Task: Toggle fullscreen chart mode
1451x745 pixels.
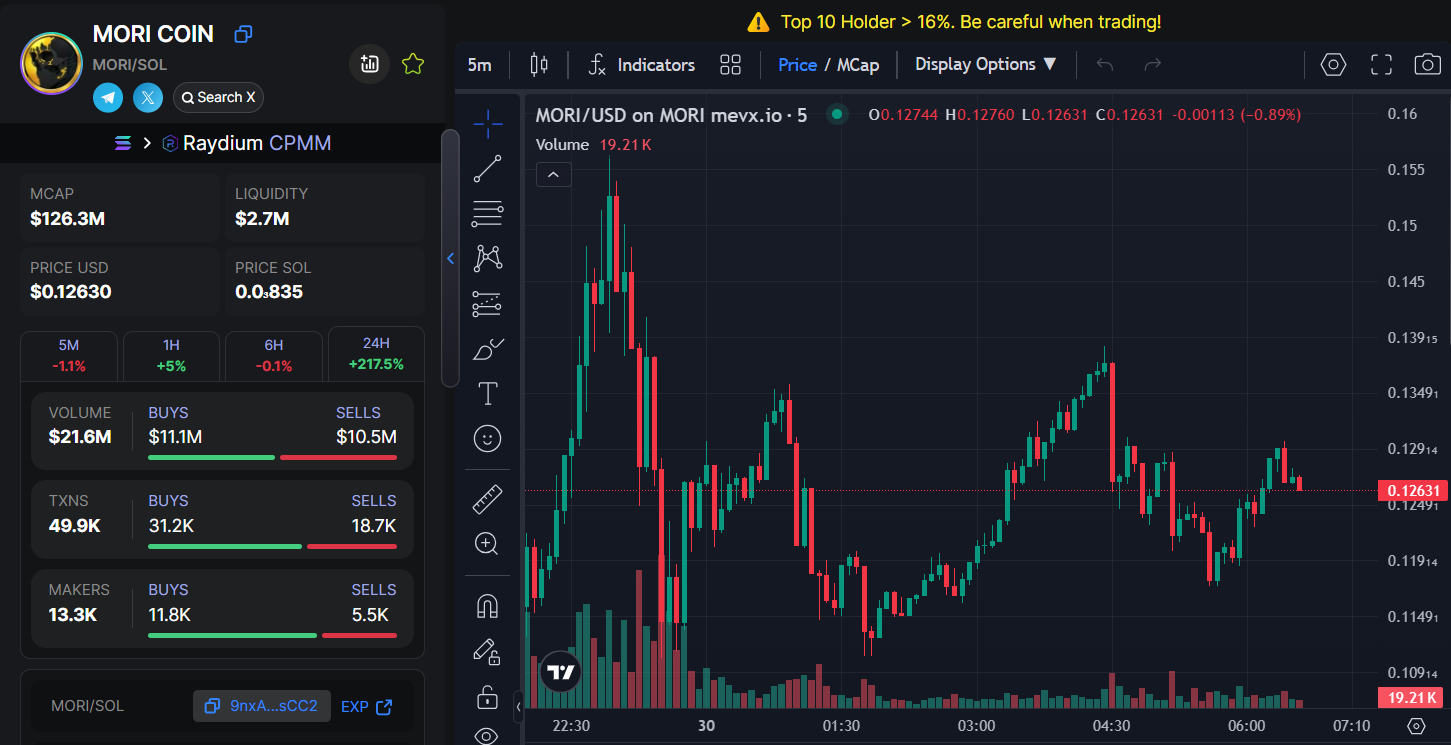Action: (x=1381, y=65)
